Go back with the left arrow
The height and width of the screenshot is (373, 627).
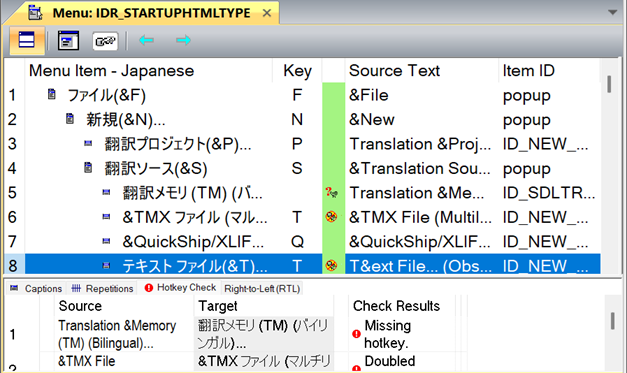click(x=146, y=40)
